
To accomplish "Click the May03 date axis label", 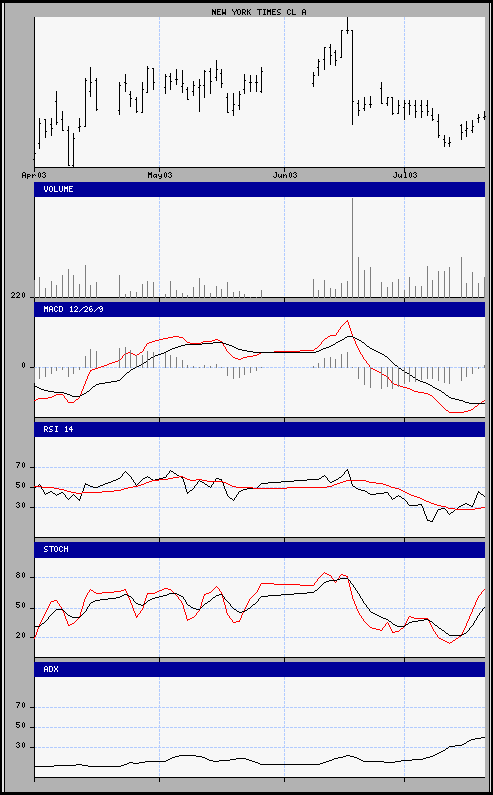I will click(159, 175).
